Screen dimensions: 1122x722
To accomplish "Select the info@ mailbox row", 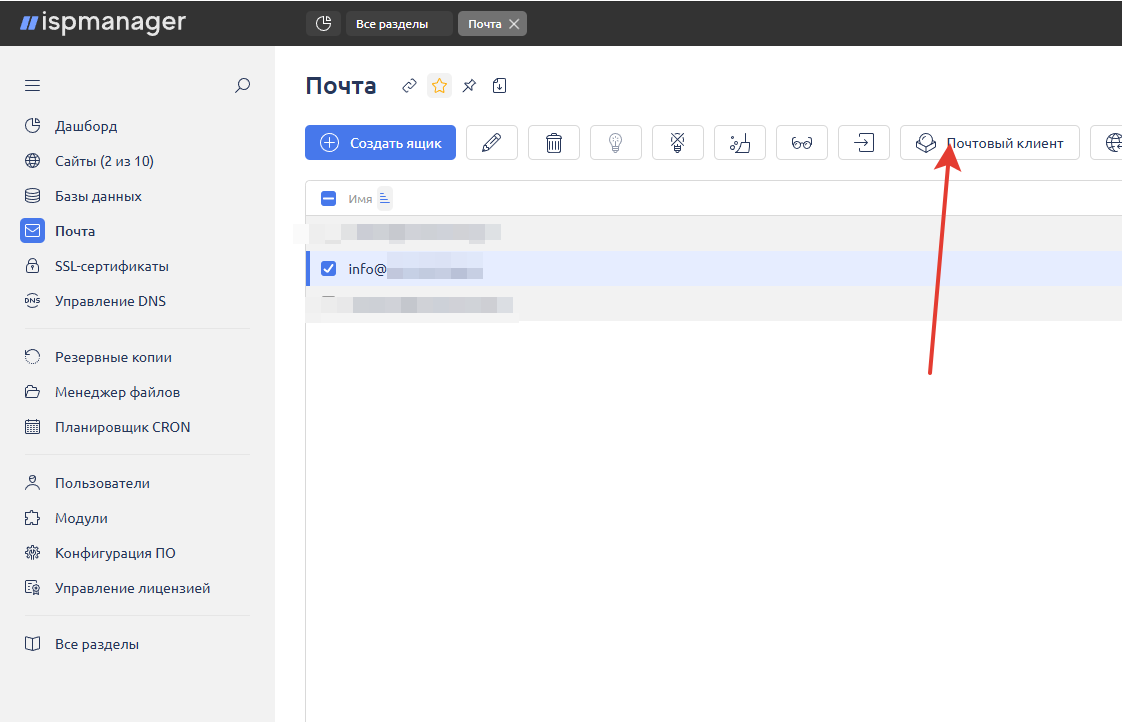I will click(x=713, y=268).
